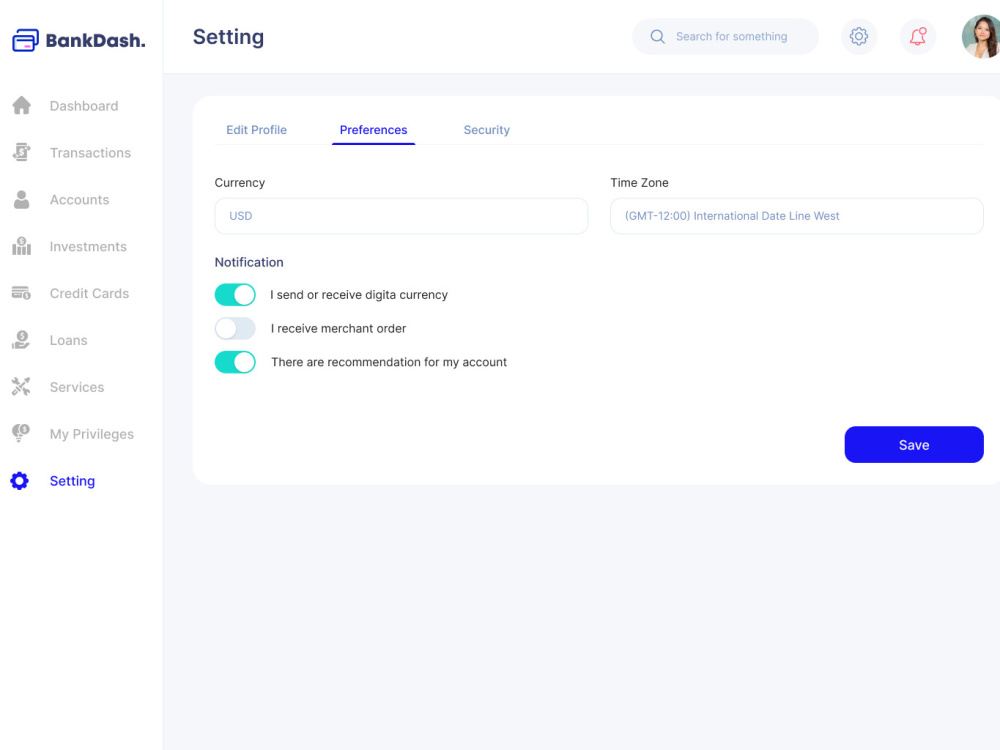Viewport: 1000px width, 750px height.
Task: Open the user profile avatar
Action: (x=981, y=36)
